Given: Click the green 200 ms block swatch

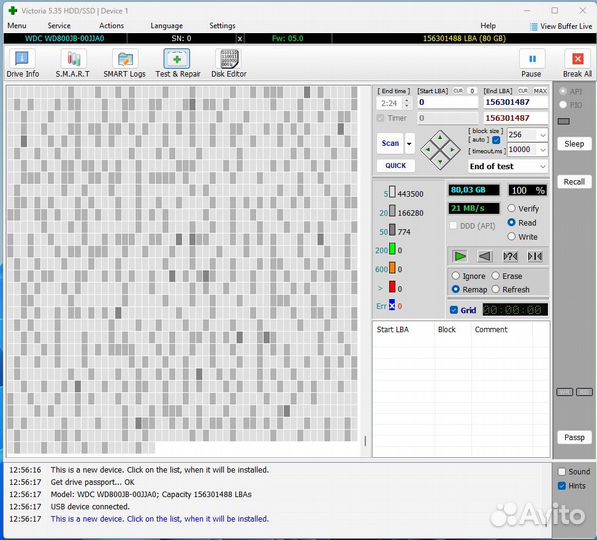Looking at the screenshot, I should (x=392, y=249).
